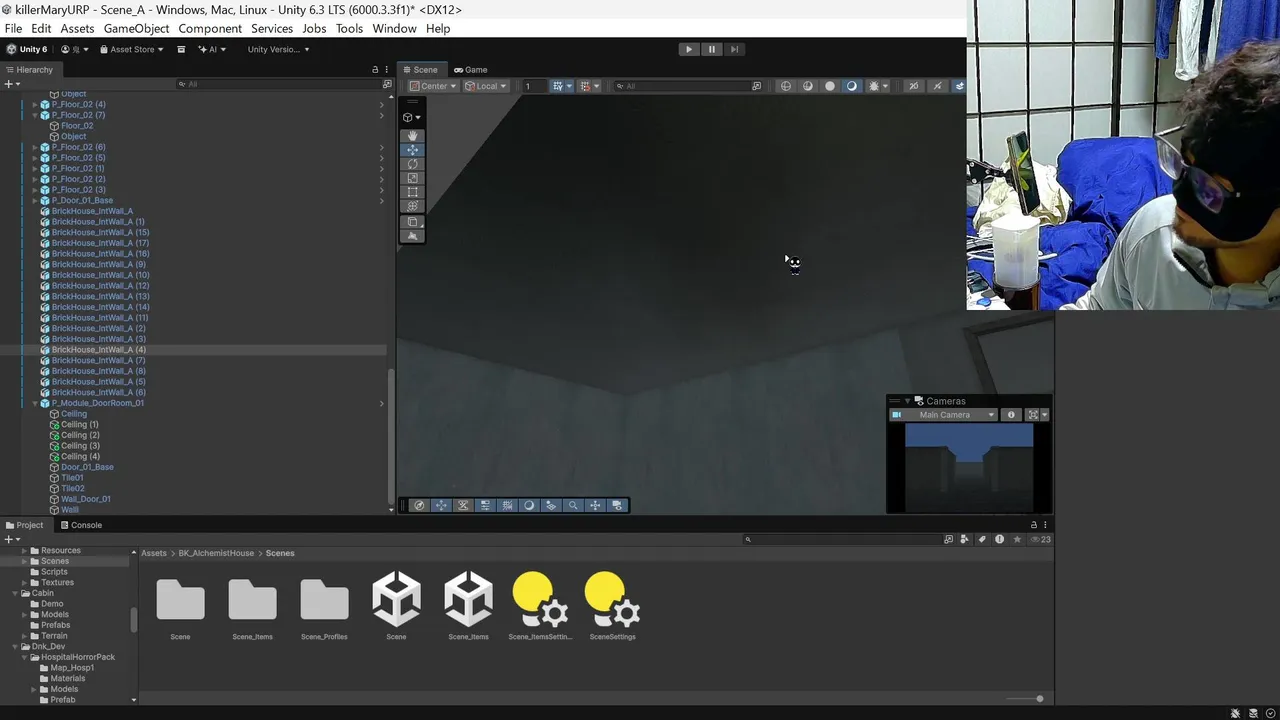Select the Rotate tool
Image resolution: width=1280 pixels, height=720 pixels.
click(x=412, y=164)
